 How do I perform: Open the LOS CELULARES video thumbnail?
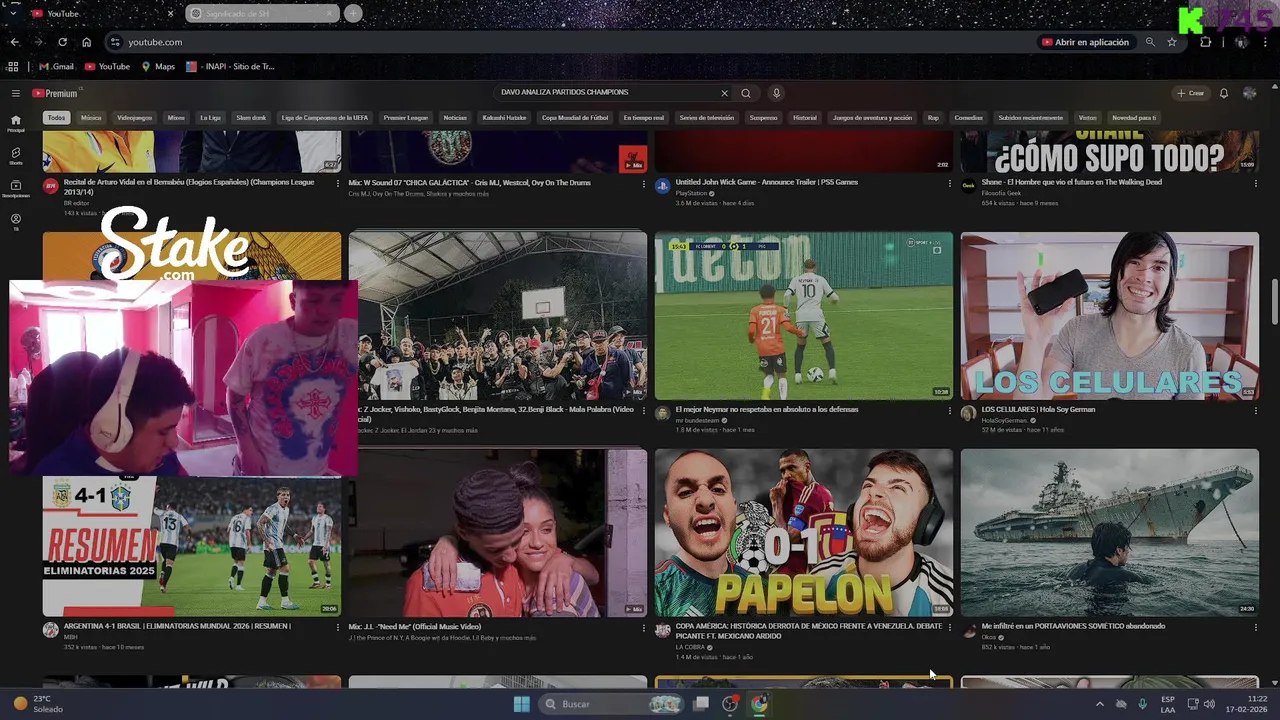pyautogui.click(x=1110, y=316)
